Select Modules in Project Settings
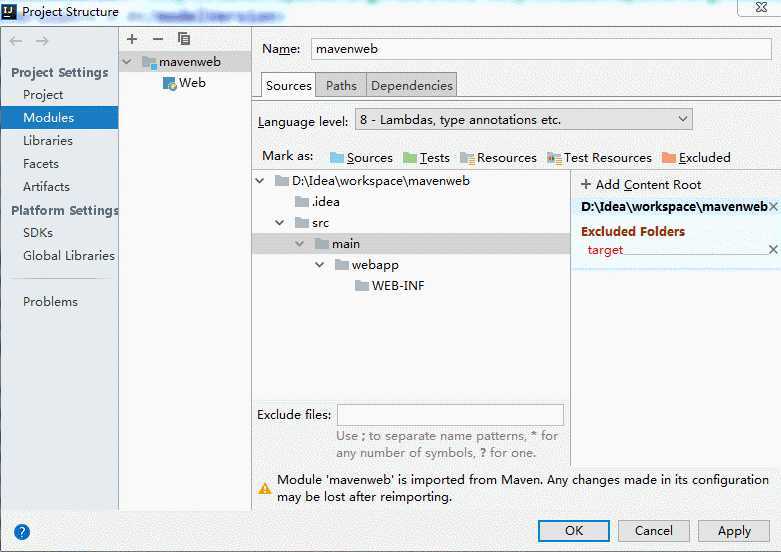 click(59, 118)
